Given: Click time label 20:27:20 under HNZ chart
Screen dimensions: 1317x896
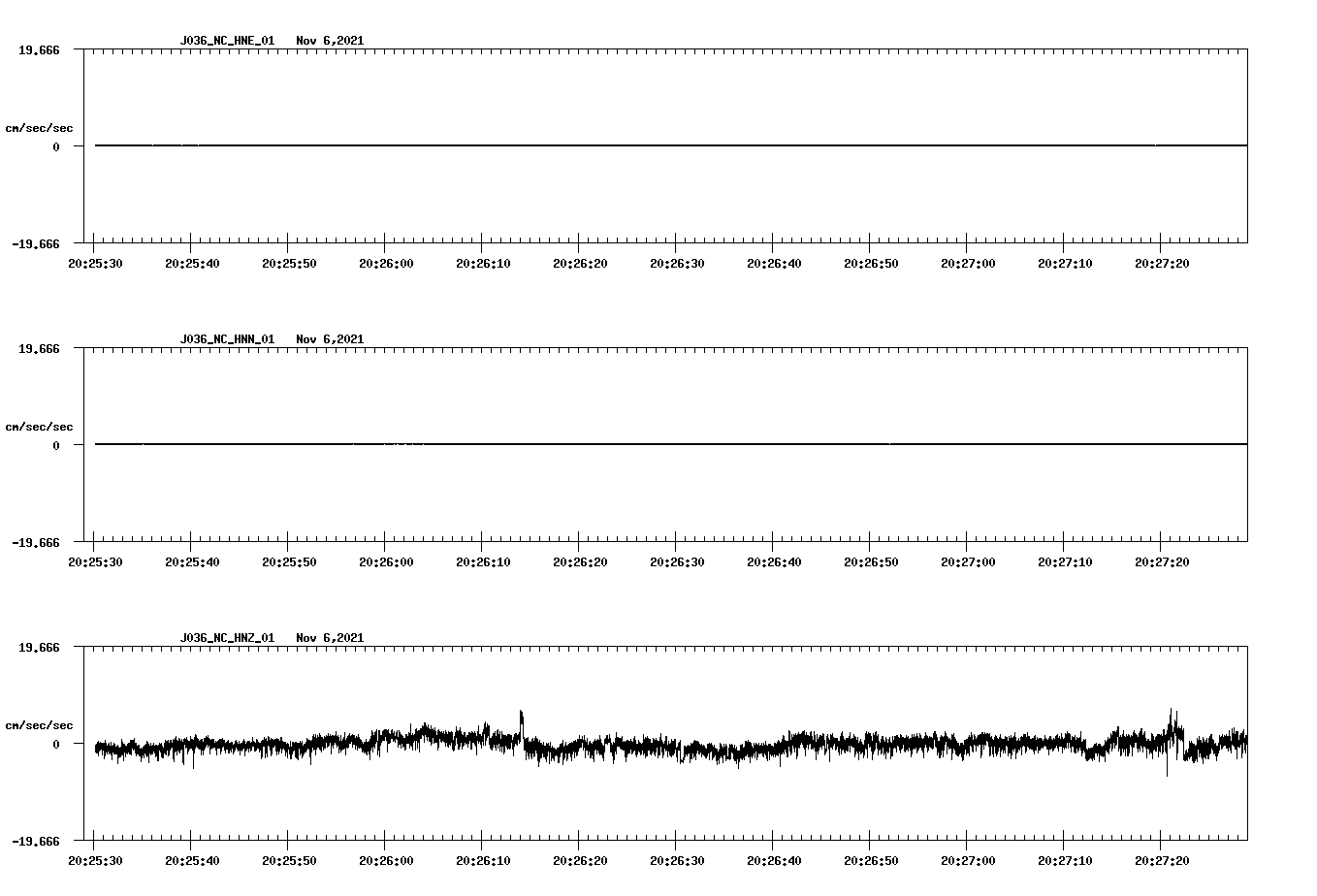Looking at the screenshot, I should click(x=1162, y=860).
